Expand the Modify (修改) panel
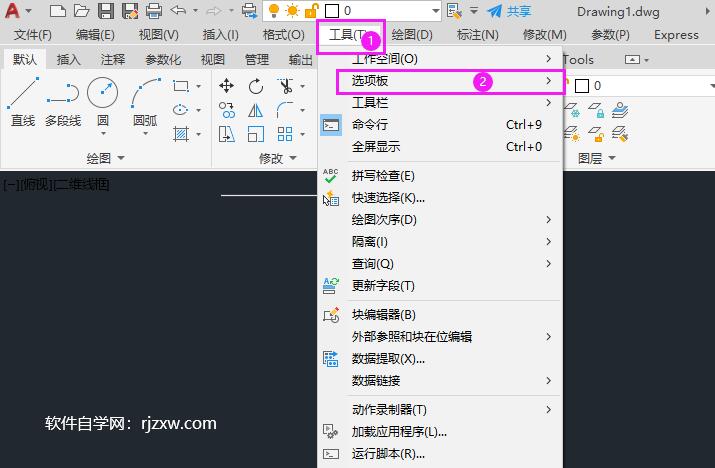The image size is (715, 468). tap(277, 158)
